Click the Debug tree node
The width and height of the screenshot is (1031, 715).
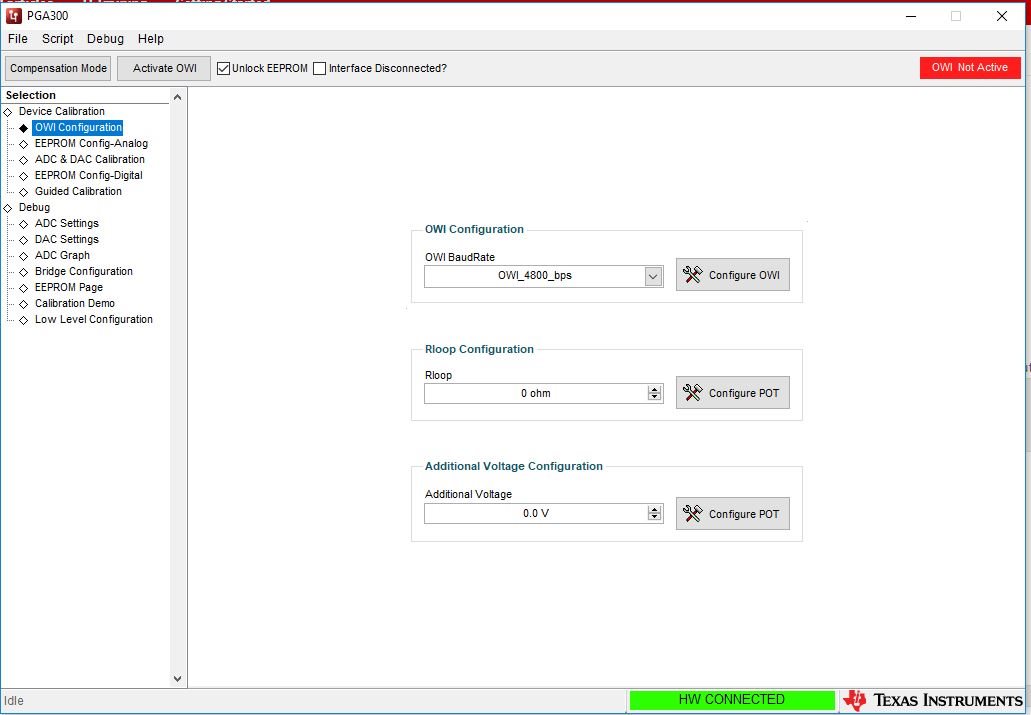point(34,207)
